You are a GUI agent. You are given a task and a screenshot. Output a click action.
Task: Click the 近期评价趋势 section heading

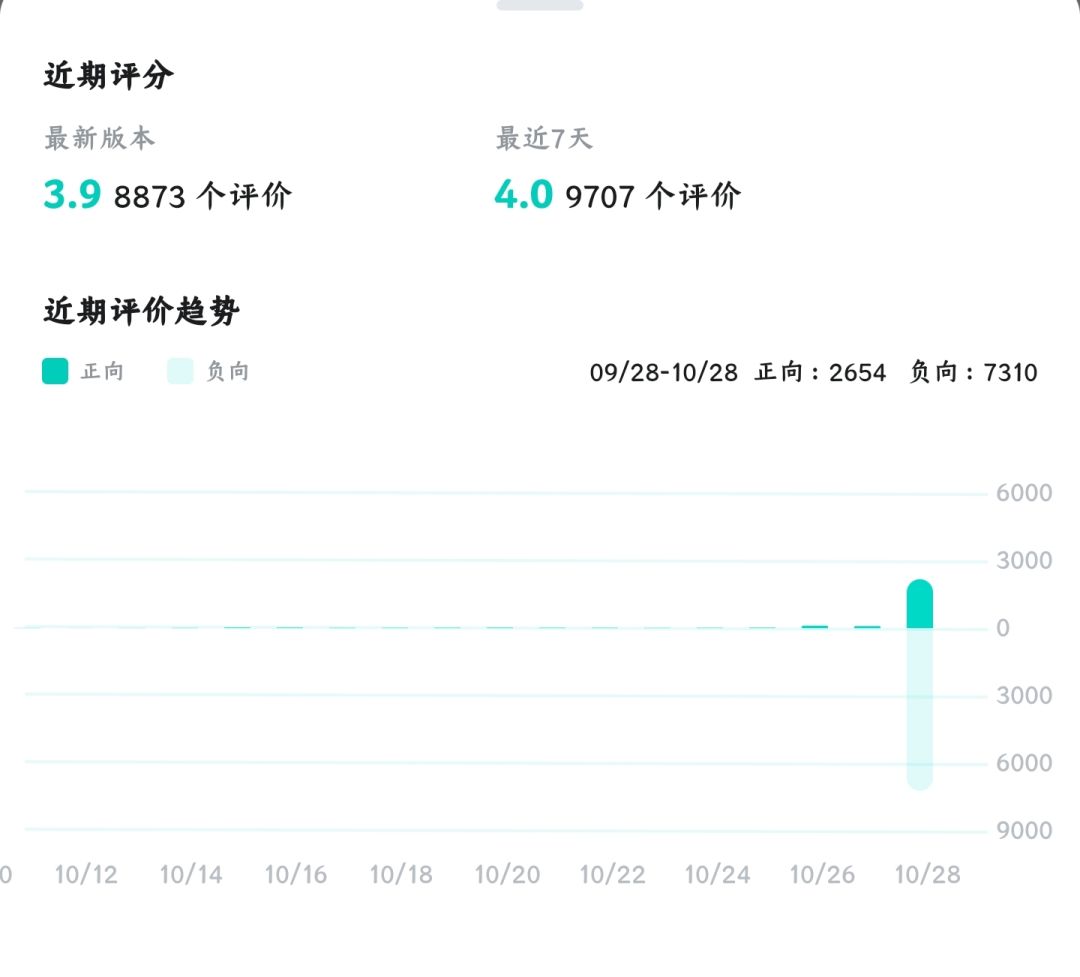click(142, 311)
